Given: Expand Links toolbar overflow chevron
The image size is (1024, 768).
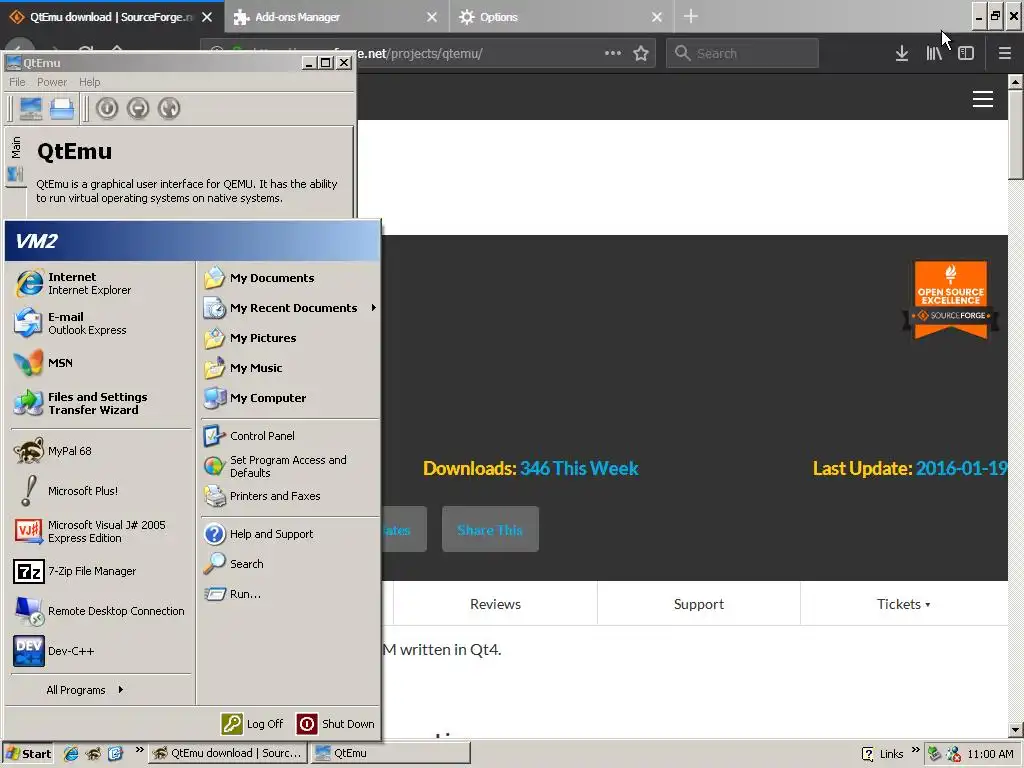Looking at the screenshot, I should [x=915, y=750].
